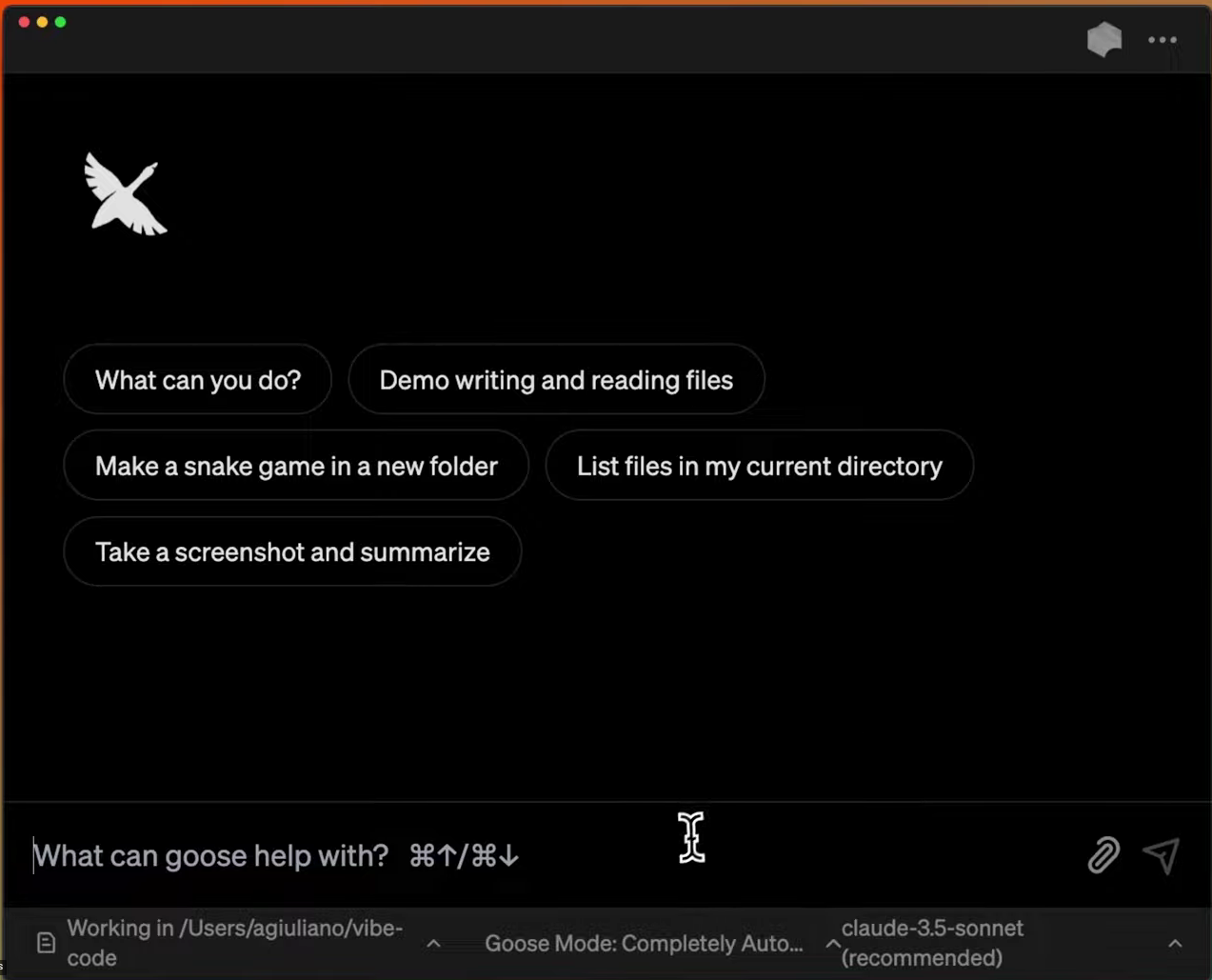Attach a file with the paperclip icon
The image size is (1212, 980).
point(1103,855)
